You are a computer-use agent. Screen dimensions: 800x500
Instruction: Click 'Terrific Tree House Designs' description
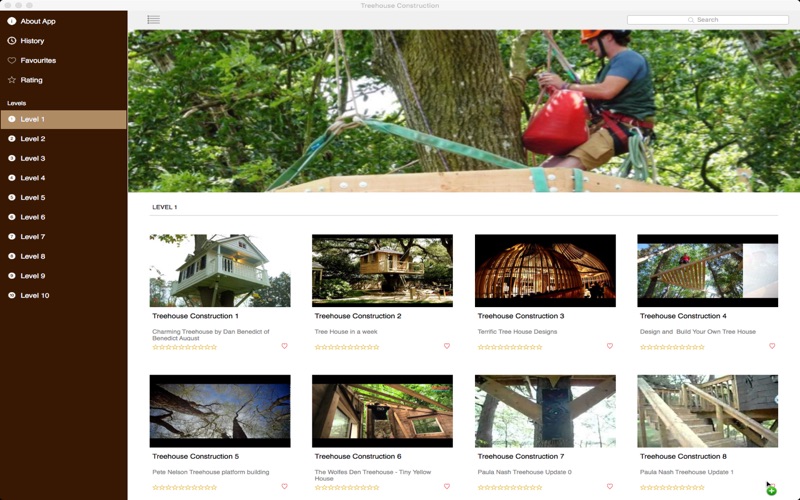[x=517, y=332]
